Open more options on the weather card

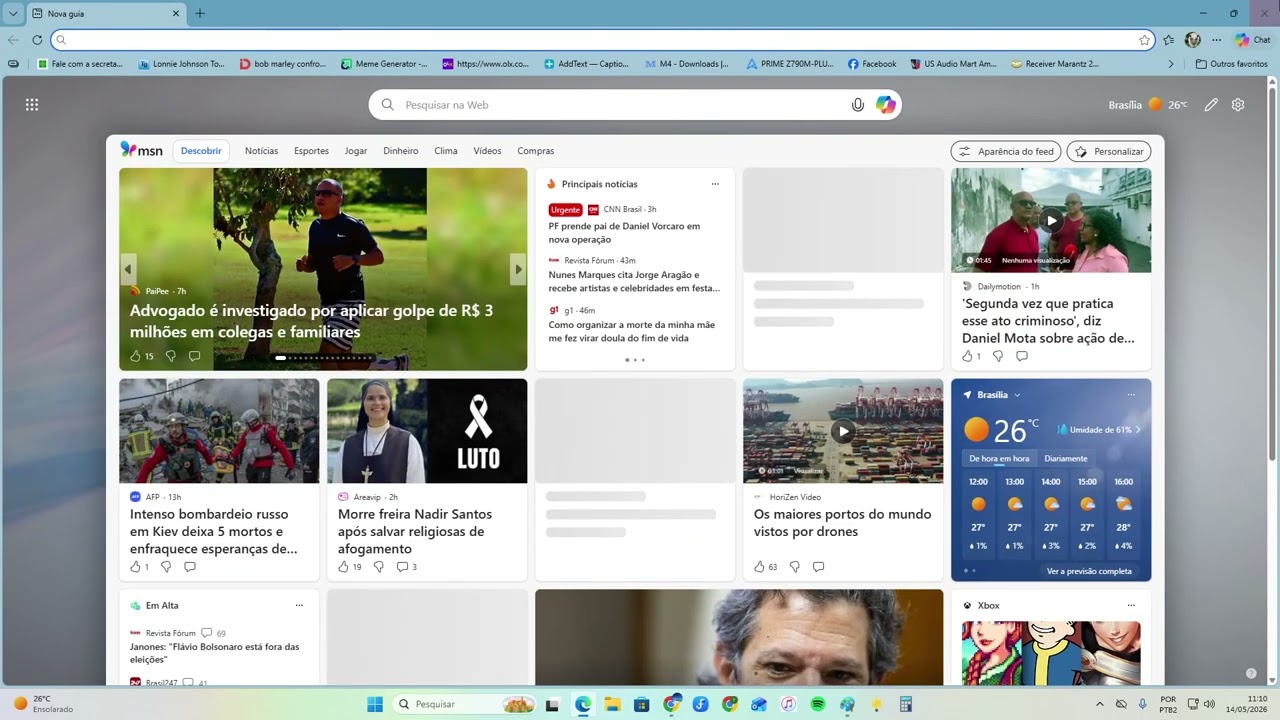[1131, 395]
